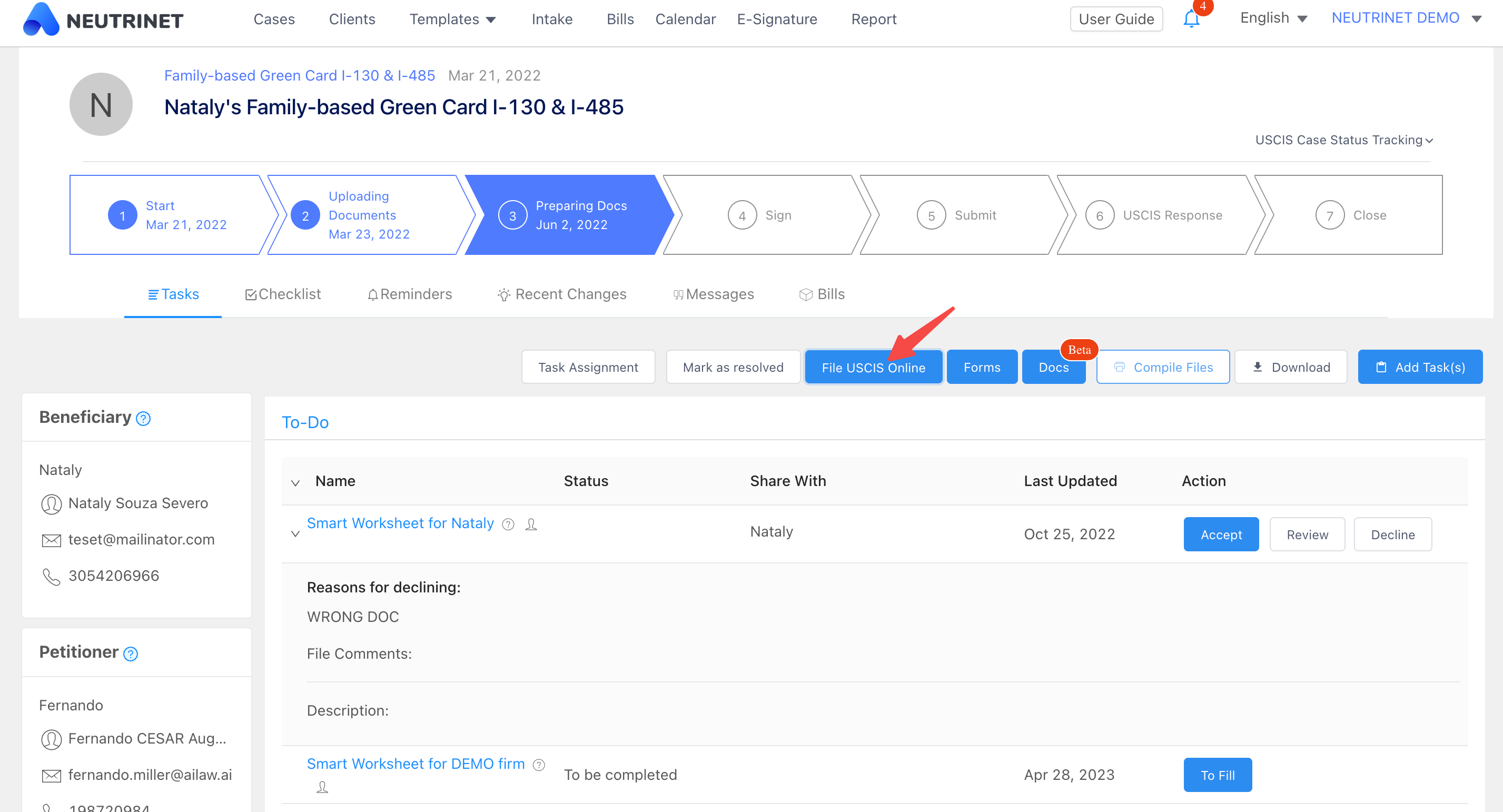Click help icon beside Smart Worksheet for Nataly
Screen dimensions: 1503x812
[508, 524]
